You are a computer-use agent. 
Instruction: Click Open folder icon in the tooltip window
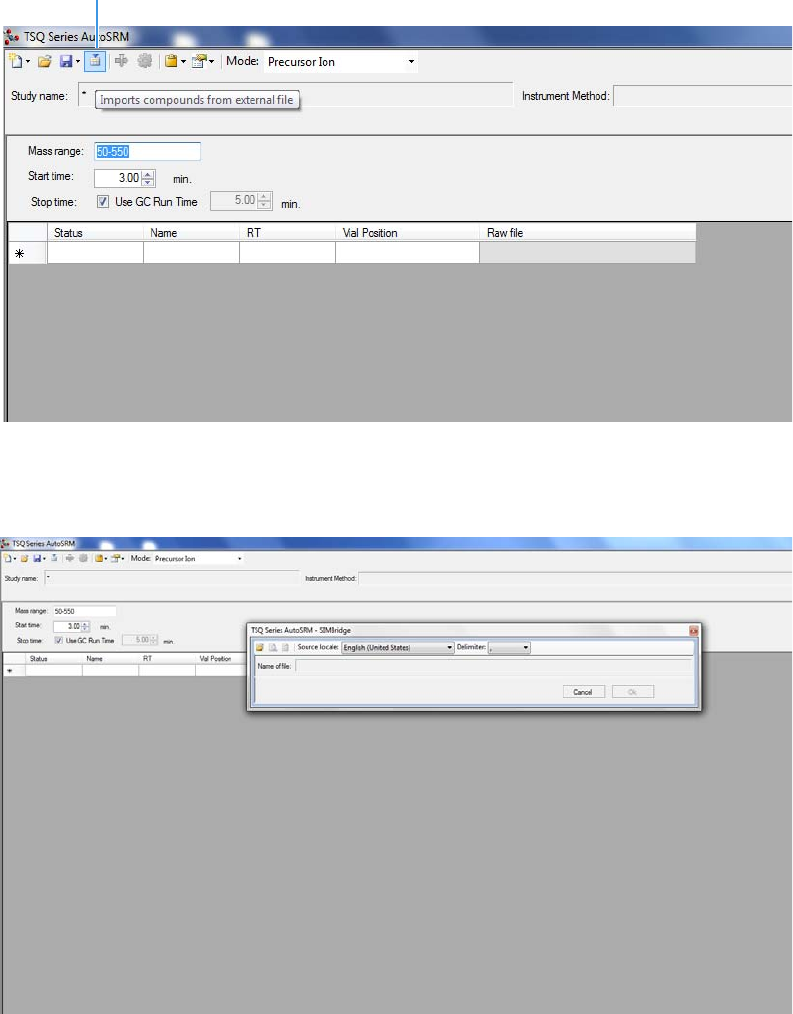point(44,61)
